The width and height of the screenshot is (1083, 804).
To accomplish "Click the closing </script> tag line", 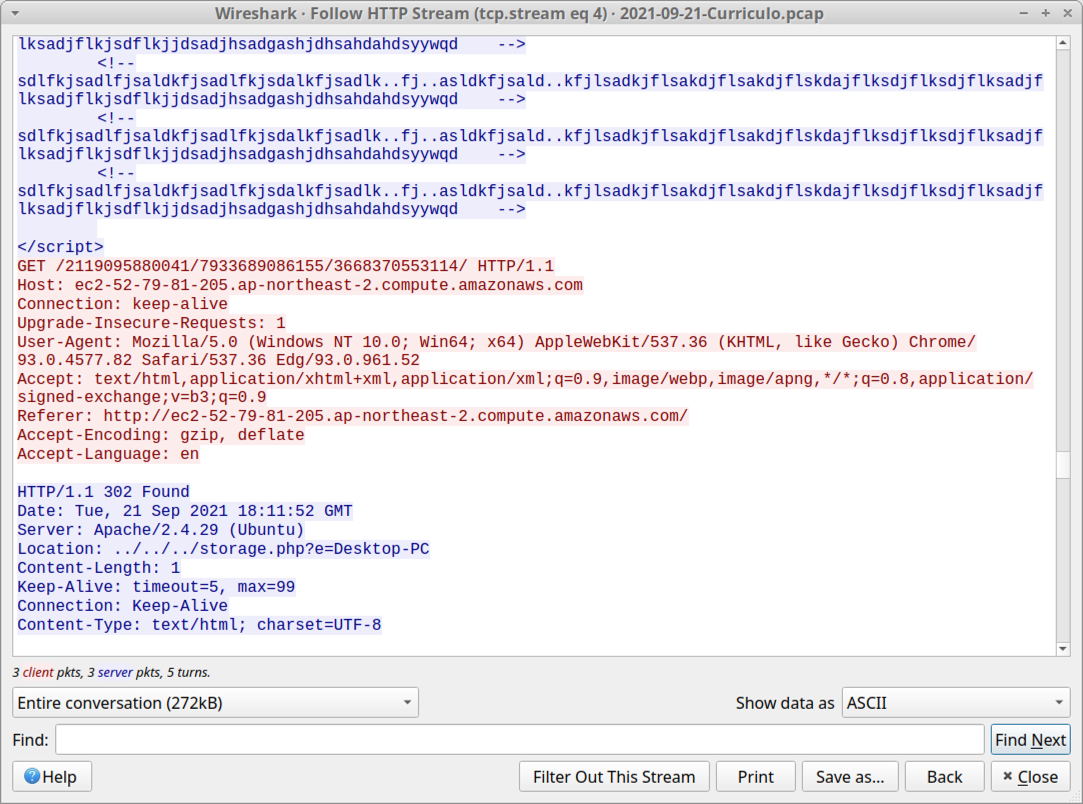I will [60, 247].
